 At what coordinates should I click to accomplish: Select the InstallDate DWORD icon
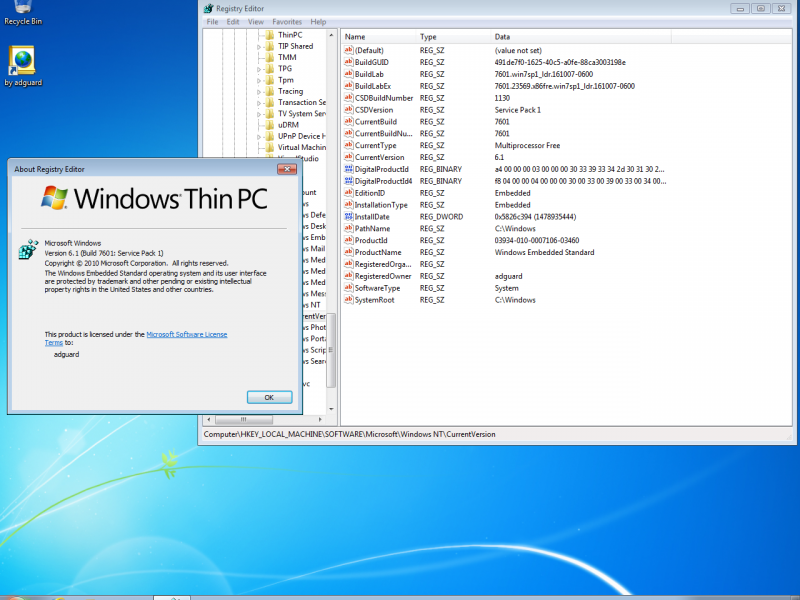coord(348,217)
